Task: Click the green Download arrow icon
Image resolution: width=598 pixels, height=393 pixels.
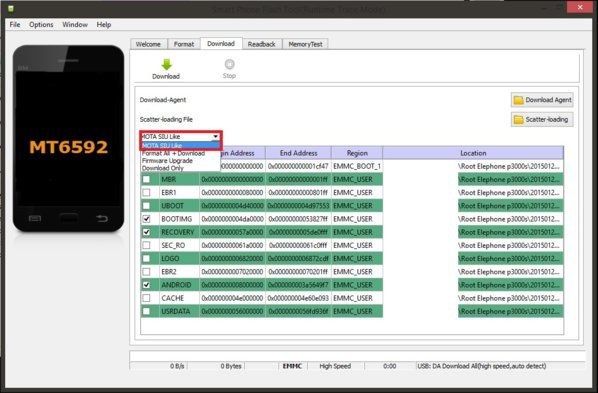Action: pos(166,64)
